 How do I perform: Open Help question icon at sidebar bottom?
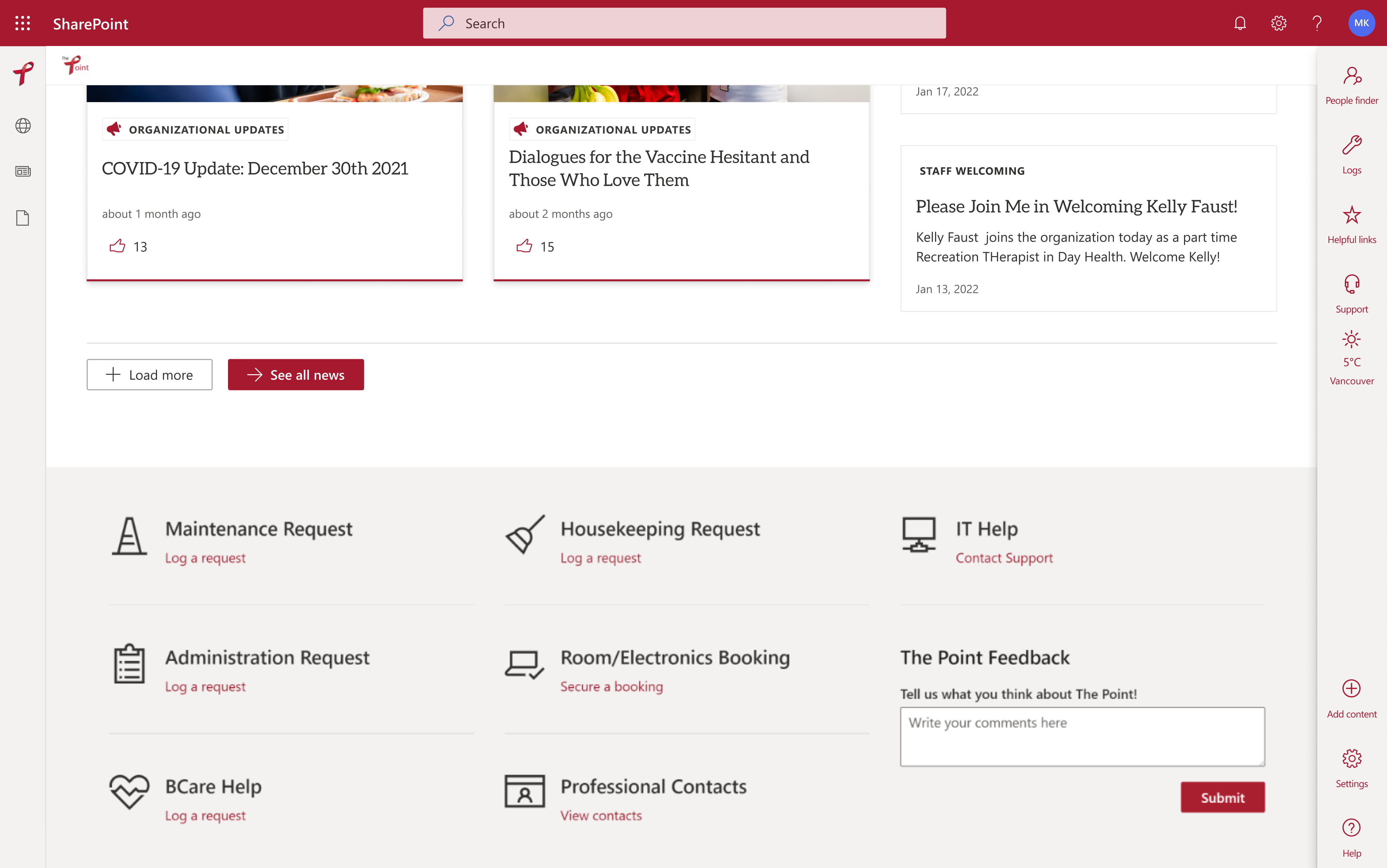click(x=1351, y=828)
